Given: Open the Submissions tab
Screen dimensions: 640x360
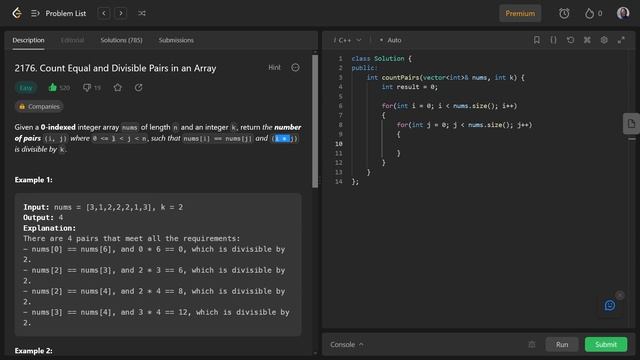Looking at the screenshot, I should point(176,40).
